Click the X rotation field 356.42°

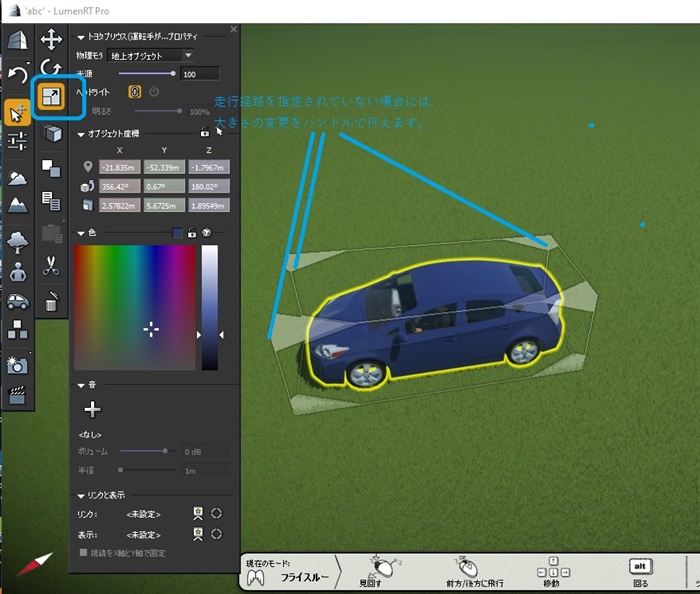click(x=119, y=186)
